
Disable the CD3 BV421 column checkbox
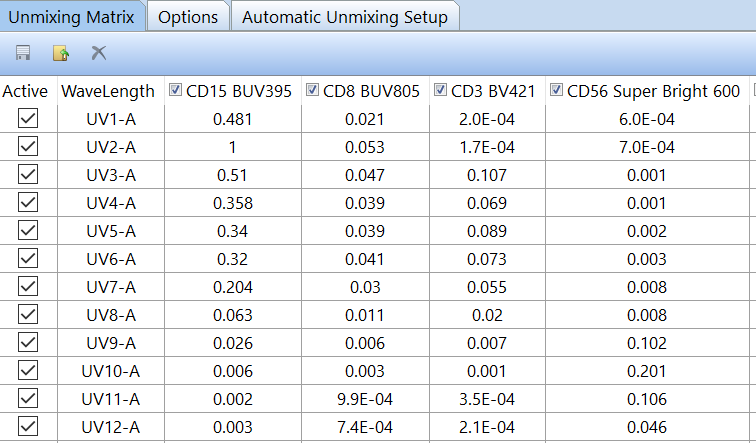[441, 91]
